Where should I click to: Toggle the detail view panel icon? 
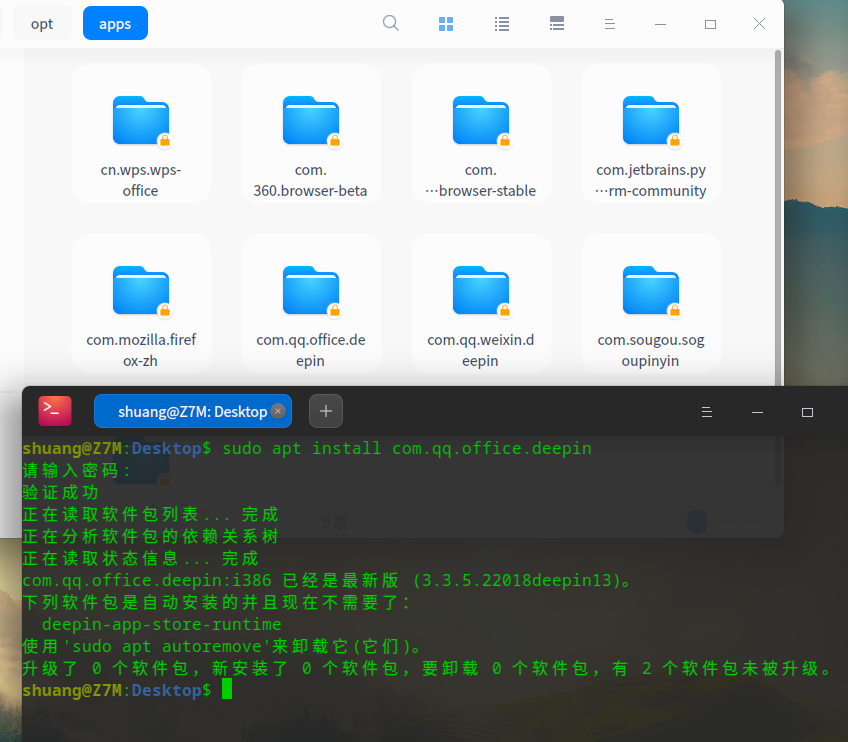pos(558,23)
